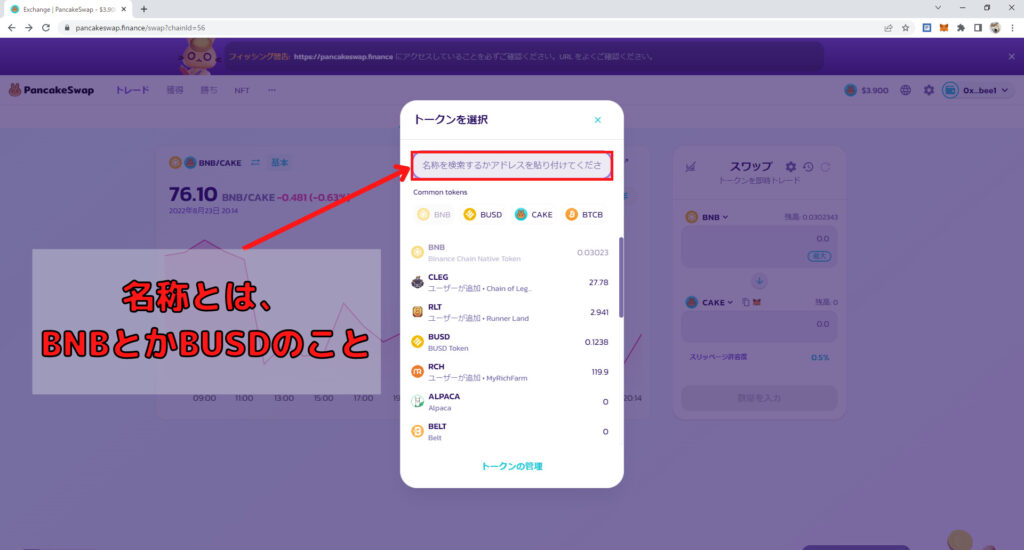
Task: Click the RCH token icon
Action: pyautogui.click(x=417, y=372)
